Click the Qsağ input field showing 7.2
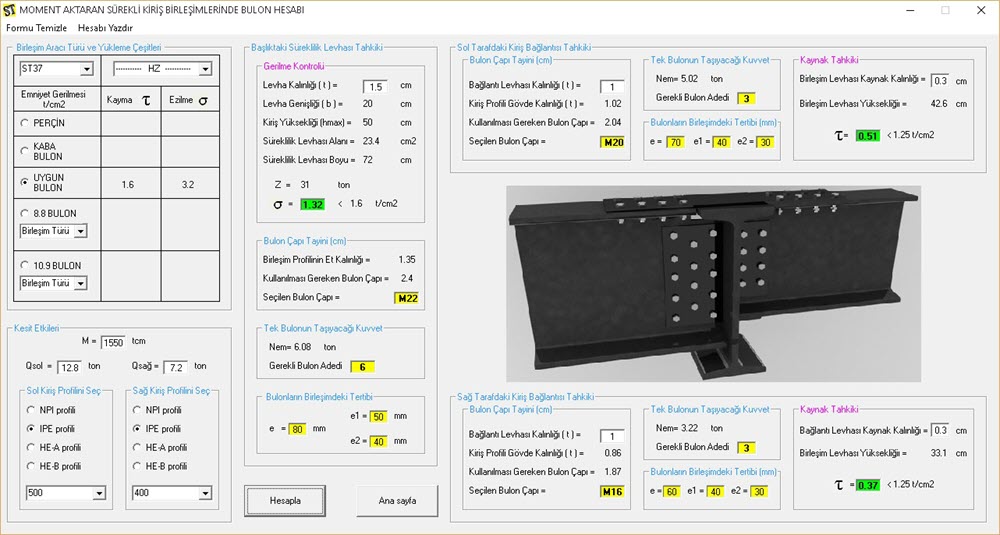Viewport: 1000px width, 535px height. click(176, 367)
